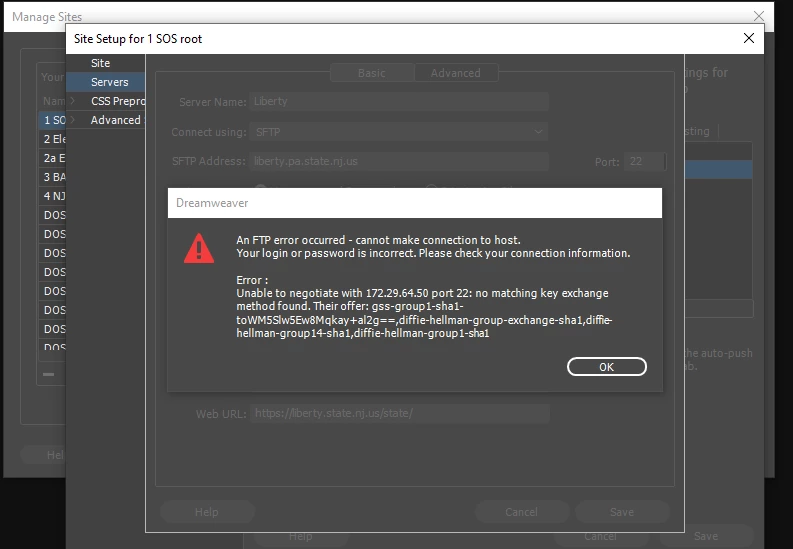The width and height of the screenshot is (793, 549).
Task: Click the highlighted server row in servers table
Action: pyautogui.click(x=718, y=169)
